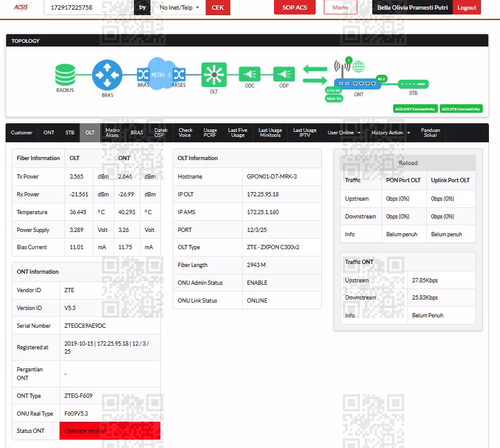
Task: Open the Panduan Solusi tab
Action: [x=430, y=133]
